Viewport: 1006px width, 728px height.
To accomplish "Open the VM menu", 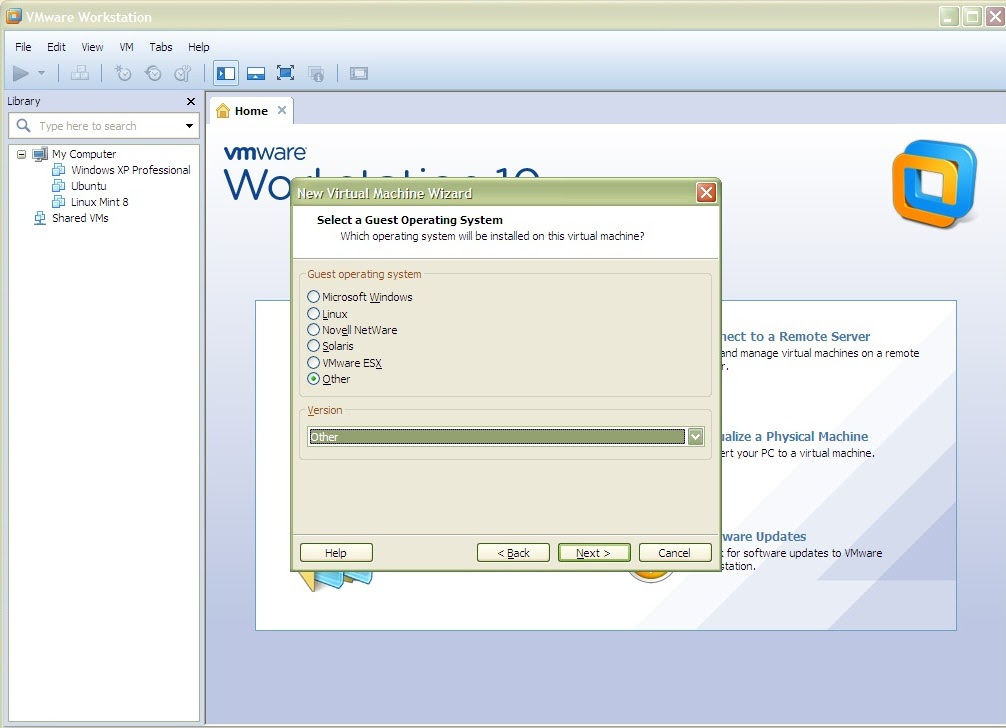I will pyautogui.click(x=126, y=47).
